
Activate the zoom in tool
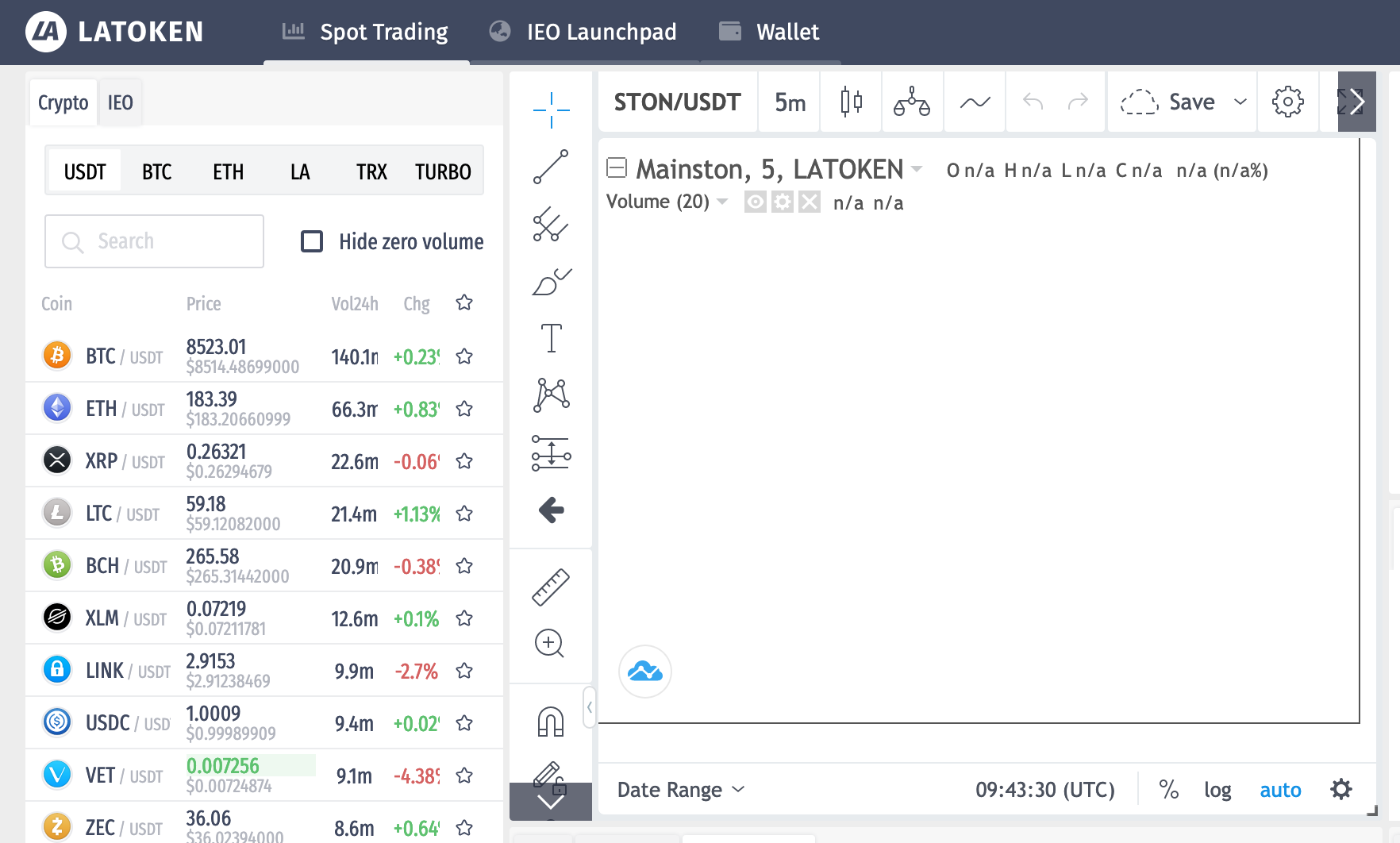click(549, 643)
